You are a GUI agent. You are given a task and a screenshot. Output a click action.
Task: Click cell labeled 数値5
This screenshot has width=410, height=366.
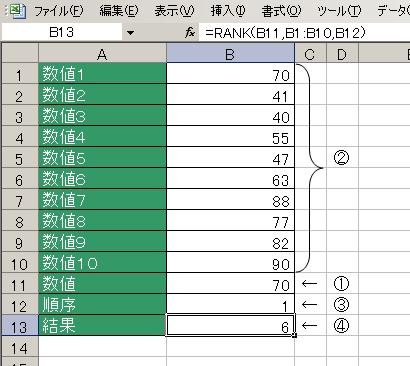pyautogui.click(x=102, y=158)
